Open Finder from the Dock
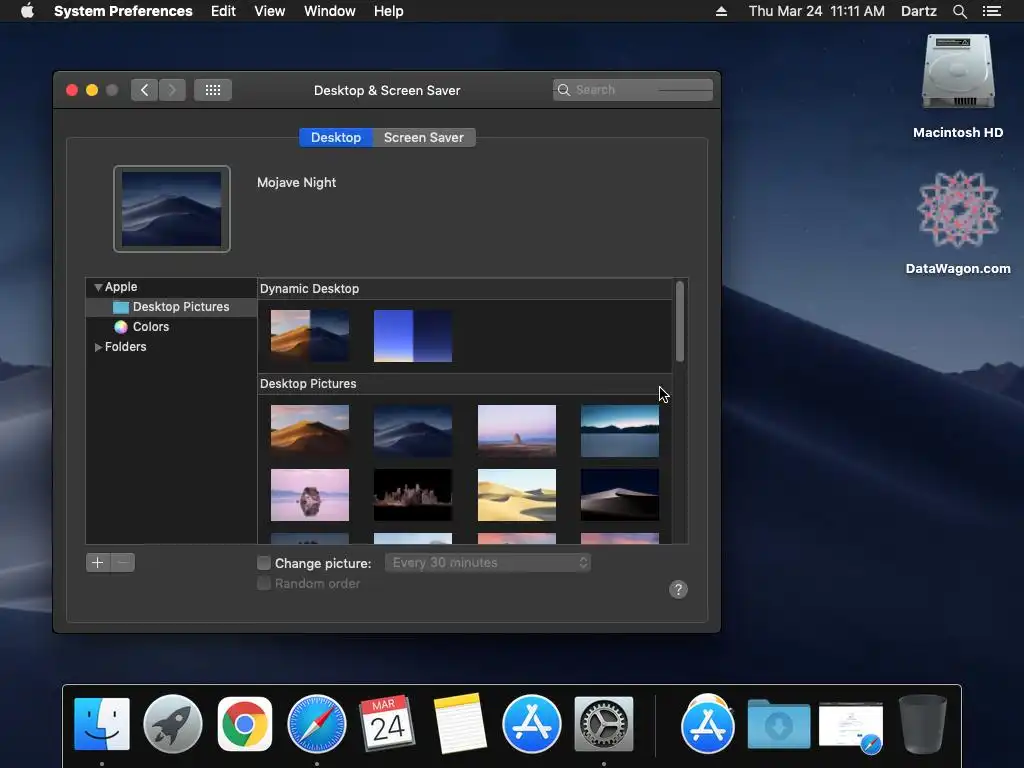Image resolution: width=1024 pixels, height=768 pixels. (102, 724)
